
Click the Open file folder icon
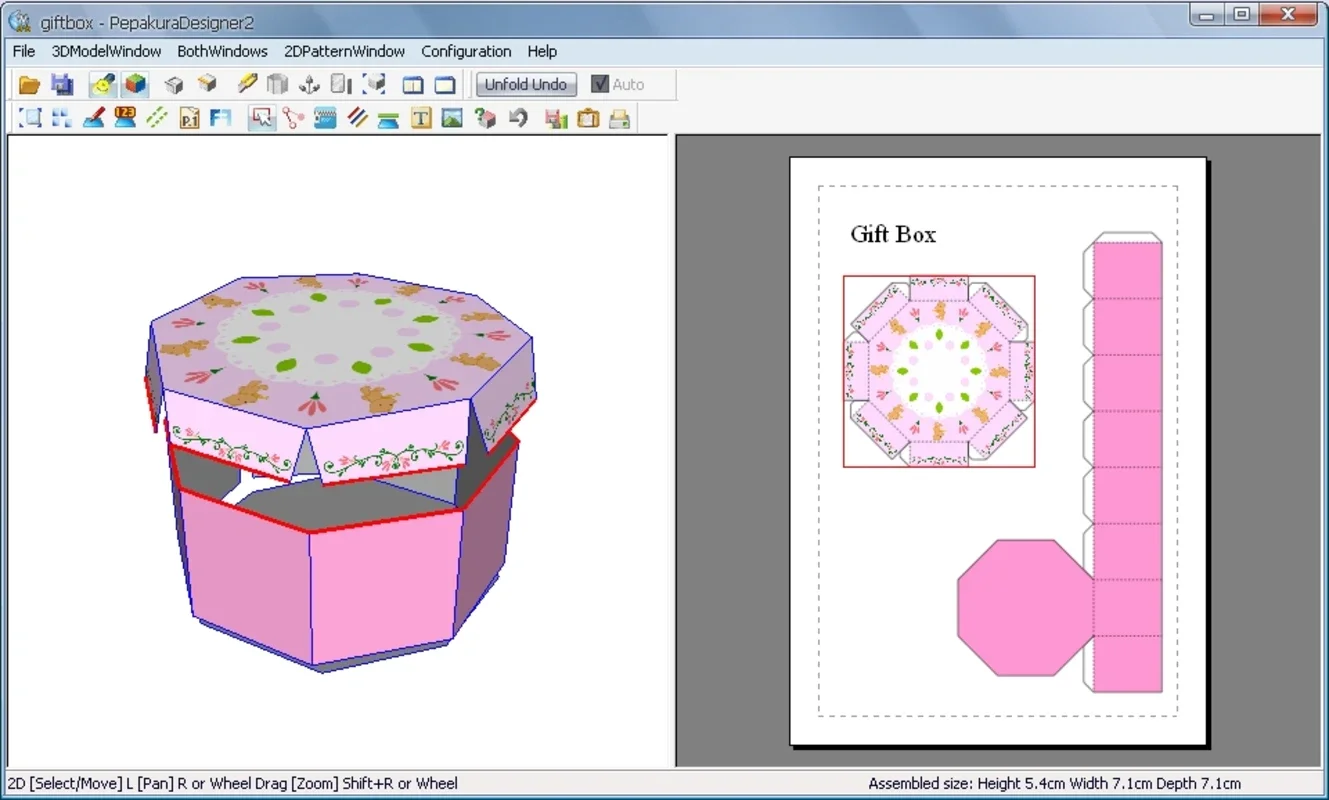pos(29,85)
